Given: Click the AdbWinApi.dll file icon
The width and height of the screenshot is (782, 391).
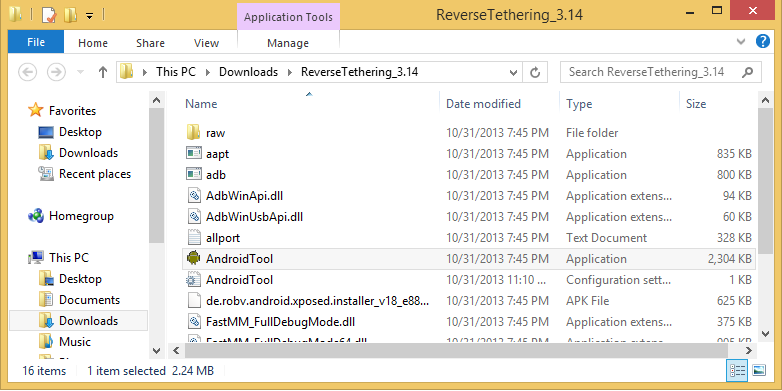Looking at the screenshot, I should tap(194, 196).
